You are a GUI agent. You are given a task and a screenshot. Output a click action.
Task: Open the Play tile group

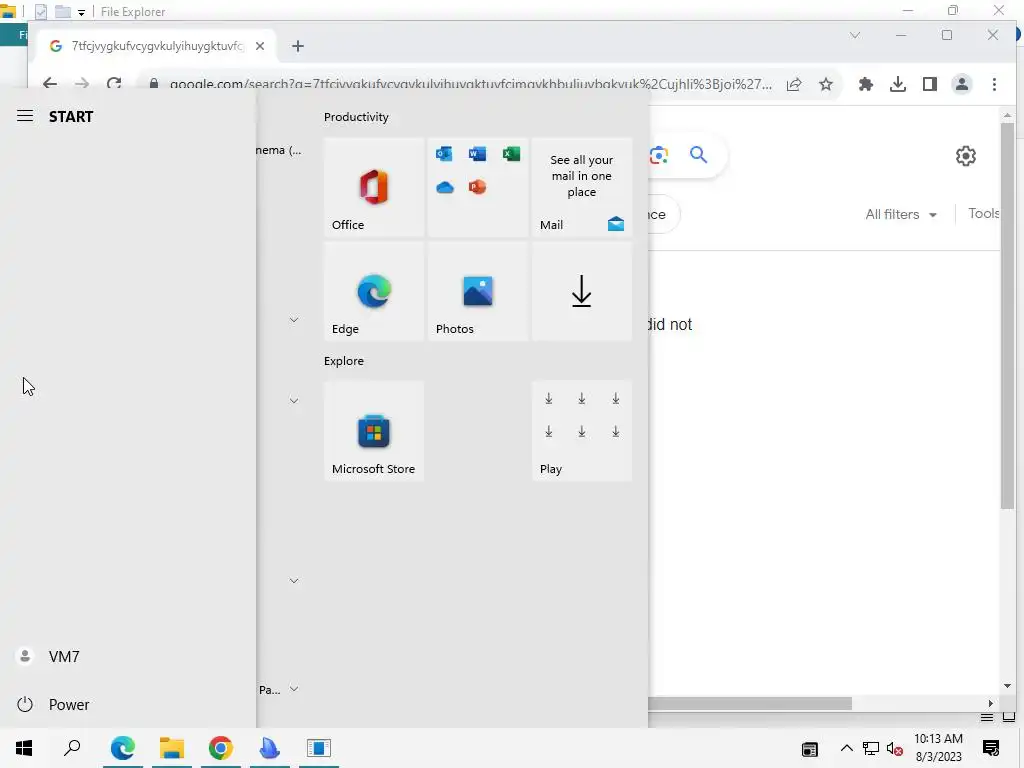tap(581, 431)
